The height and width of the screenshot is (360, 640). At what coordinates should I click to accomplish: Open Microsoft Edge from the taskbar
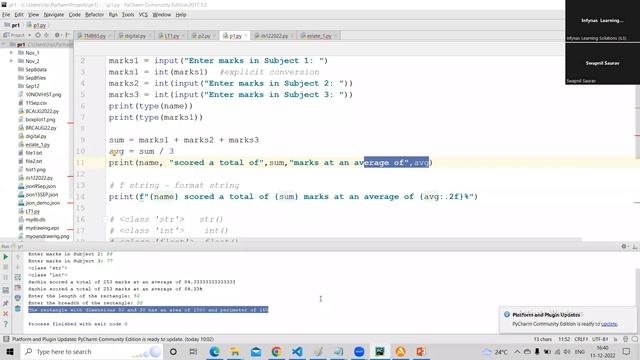214,351
